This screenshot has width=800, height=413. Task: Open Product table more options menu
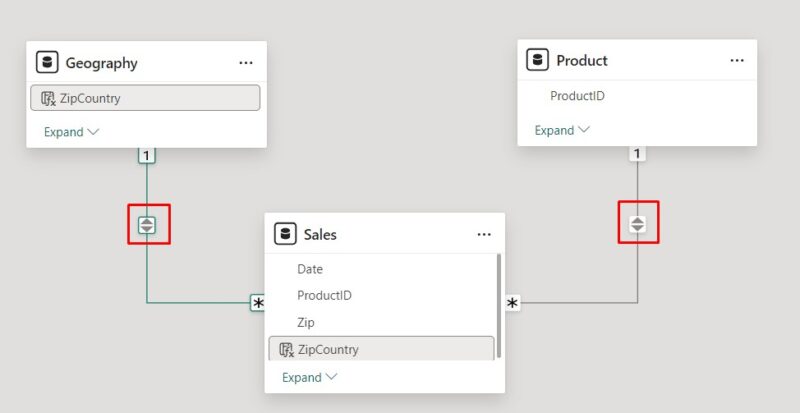click(737, 60)
